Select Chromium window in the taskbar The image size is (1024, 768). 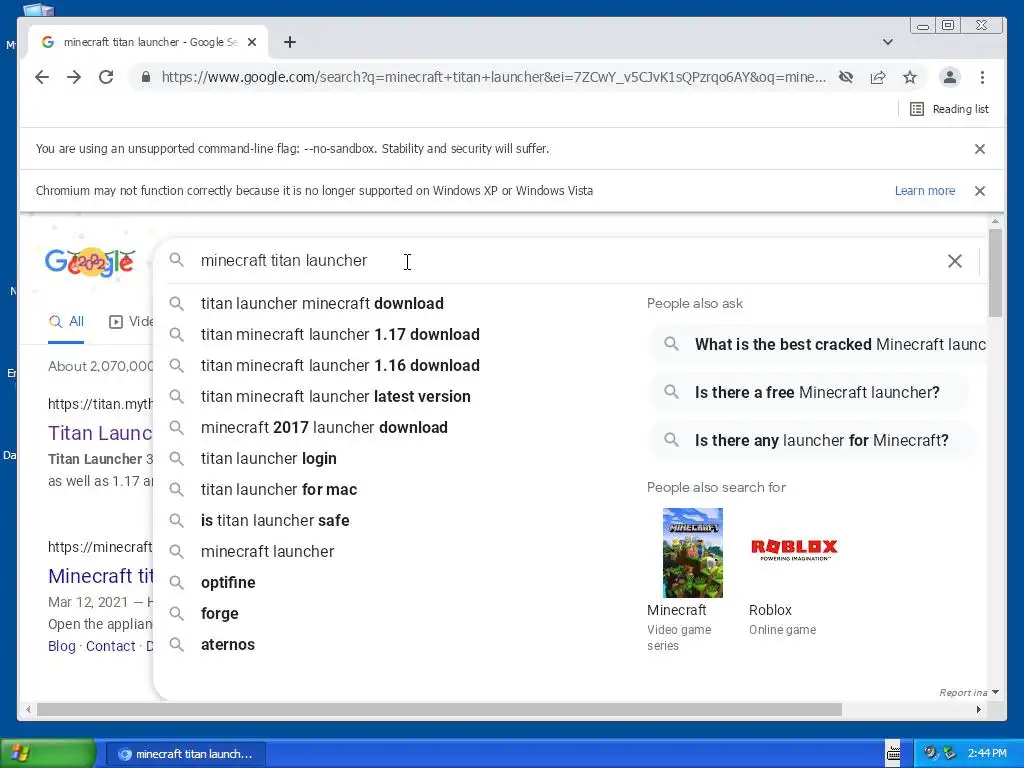pos(185,754)
